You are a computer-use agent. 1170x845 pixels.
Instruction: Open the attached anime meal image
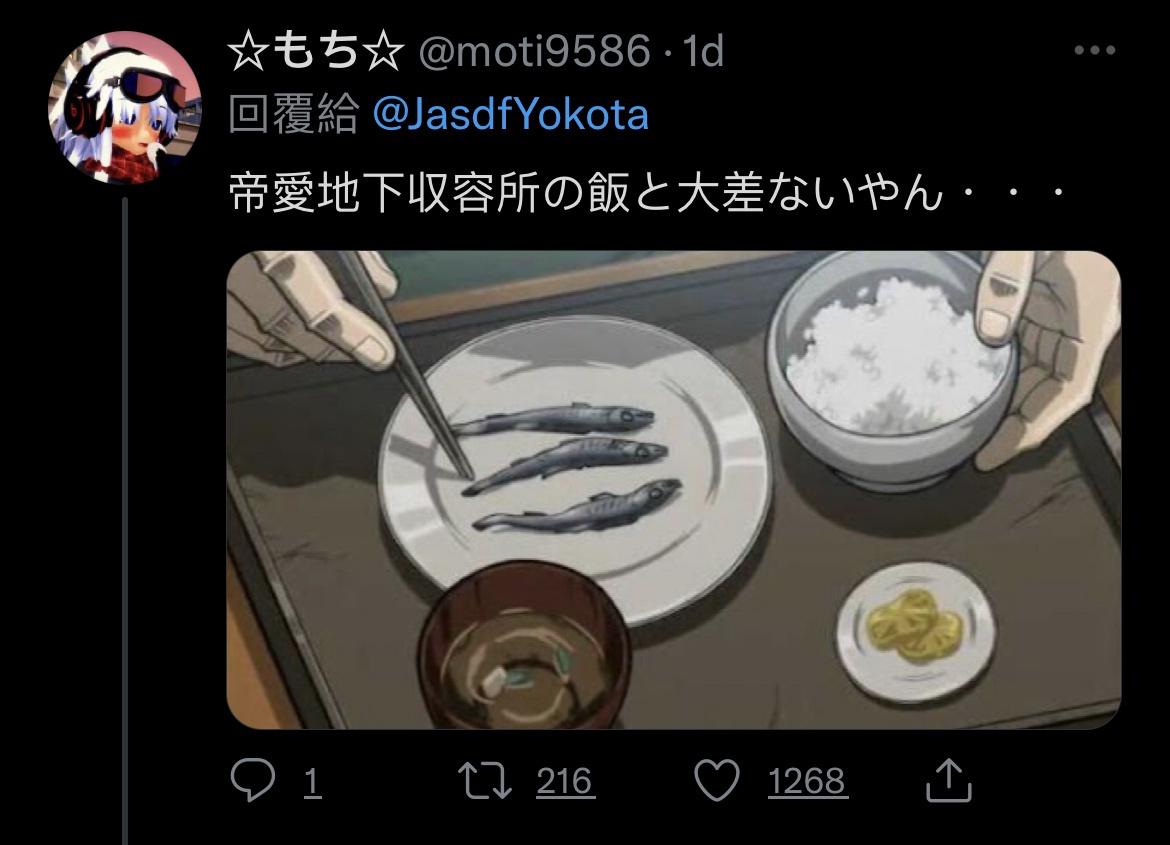click(674, 490)
